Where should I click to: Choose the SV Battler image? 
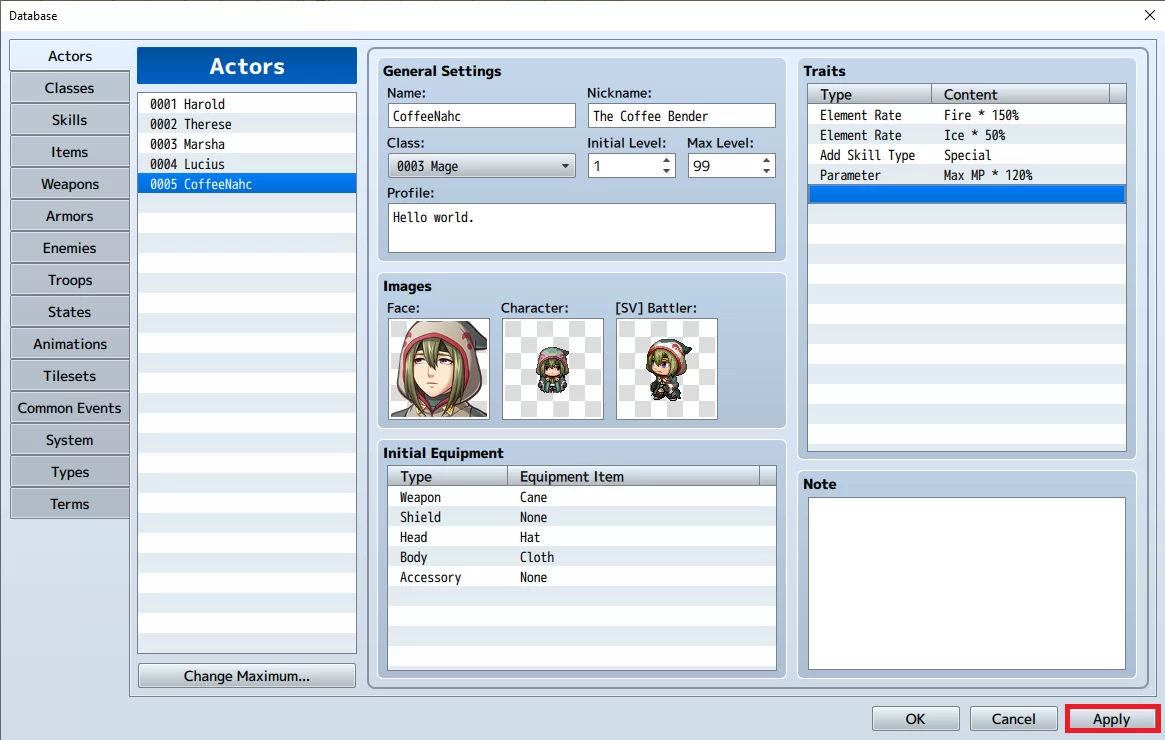tap(666, 369)
